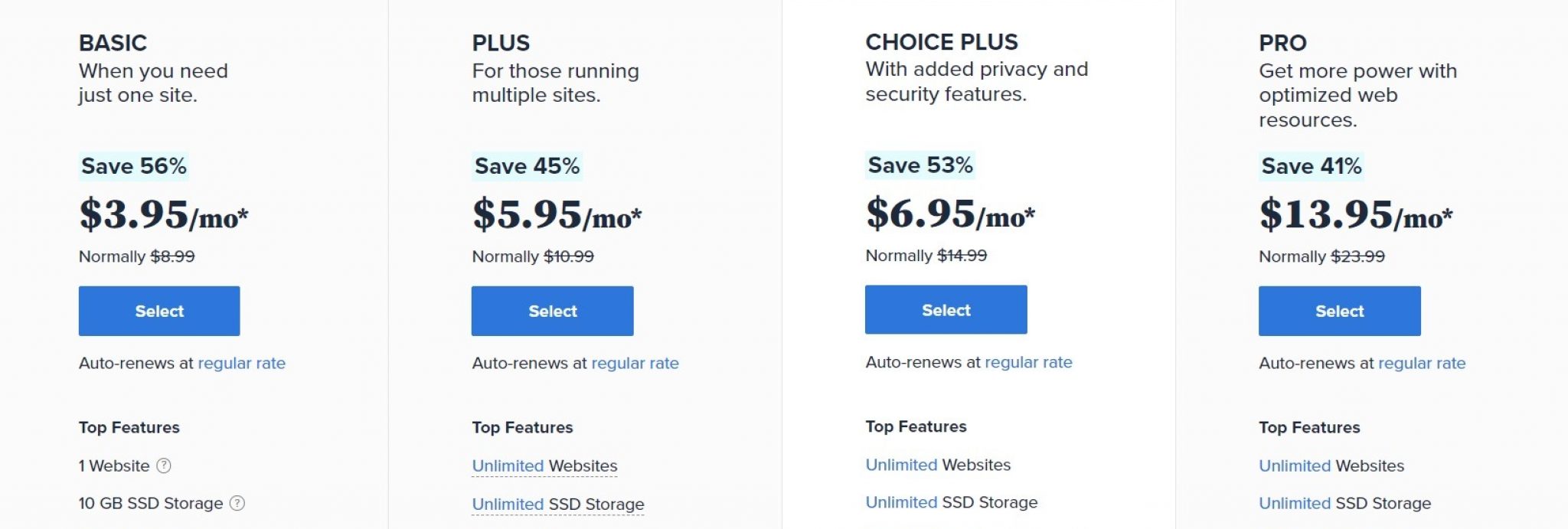The width and height of the screenshot is (1568, 529).
Task: Click the Save 41% badge
Action: coord(1311,166)
